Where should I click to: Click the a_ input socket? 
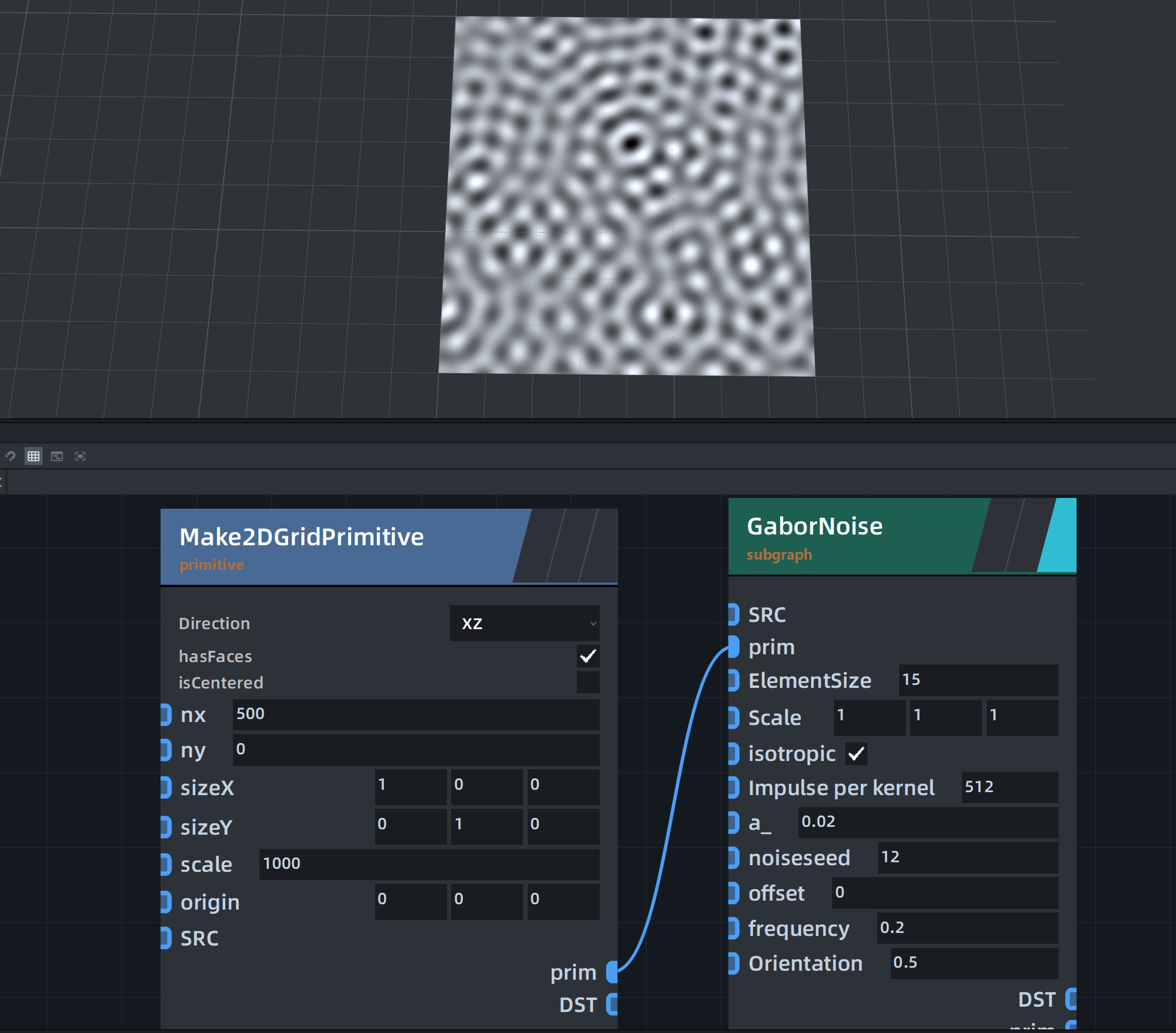[734, 822]
